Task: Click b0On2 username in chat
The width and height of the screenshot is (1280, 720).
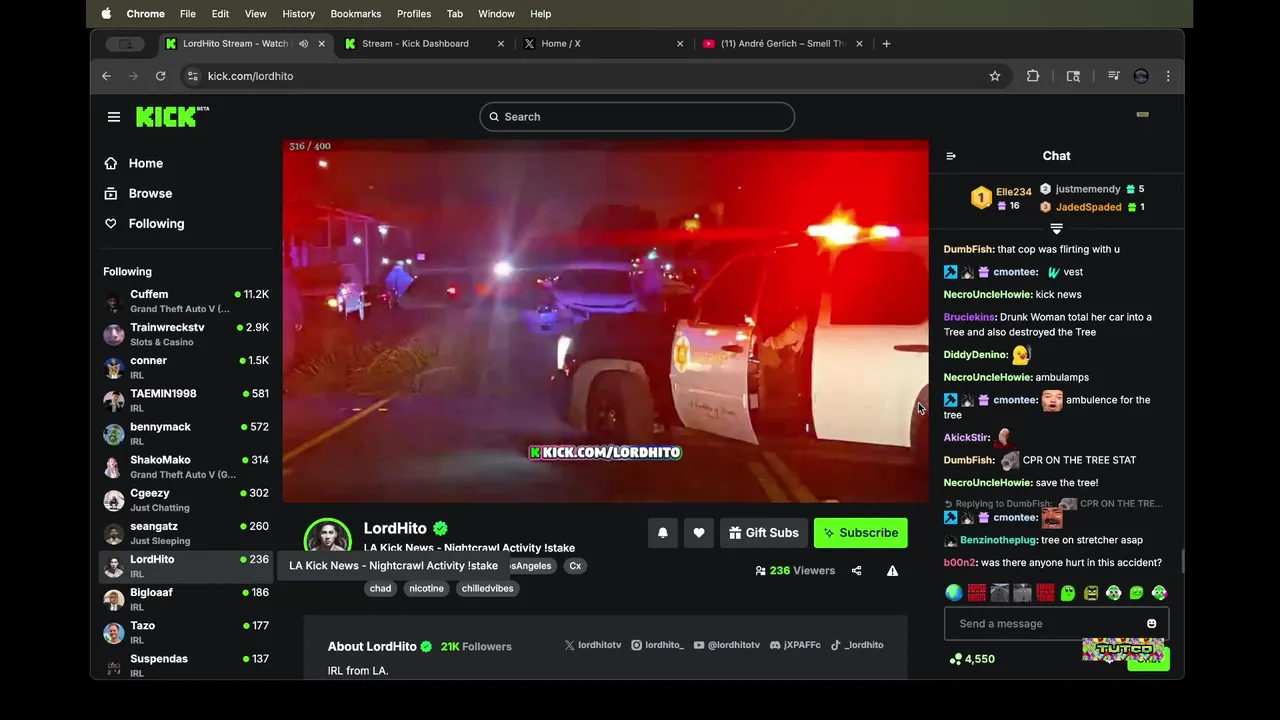Action: [959, 563]
